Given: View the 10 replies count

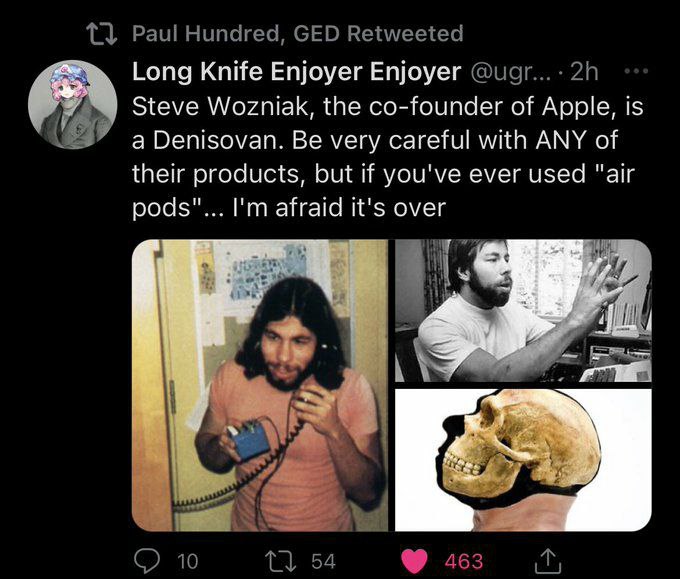Looking at the screenshot, I should point(186,561).
